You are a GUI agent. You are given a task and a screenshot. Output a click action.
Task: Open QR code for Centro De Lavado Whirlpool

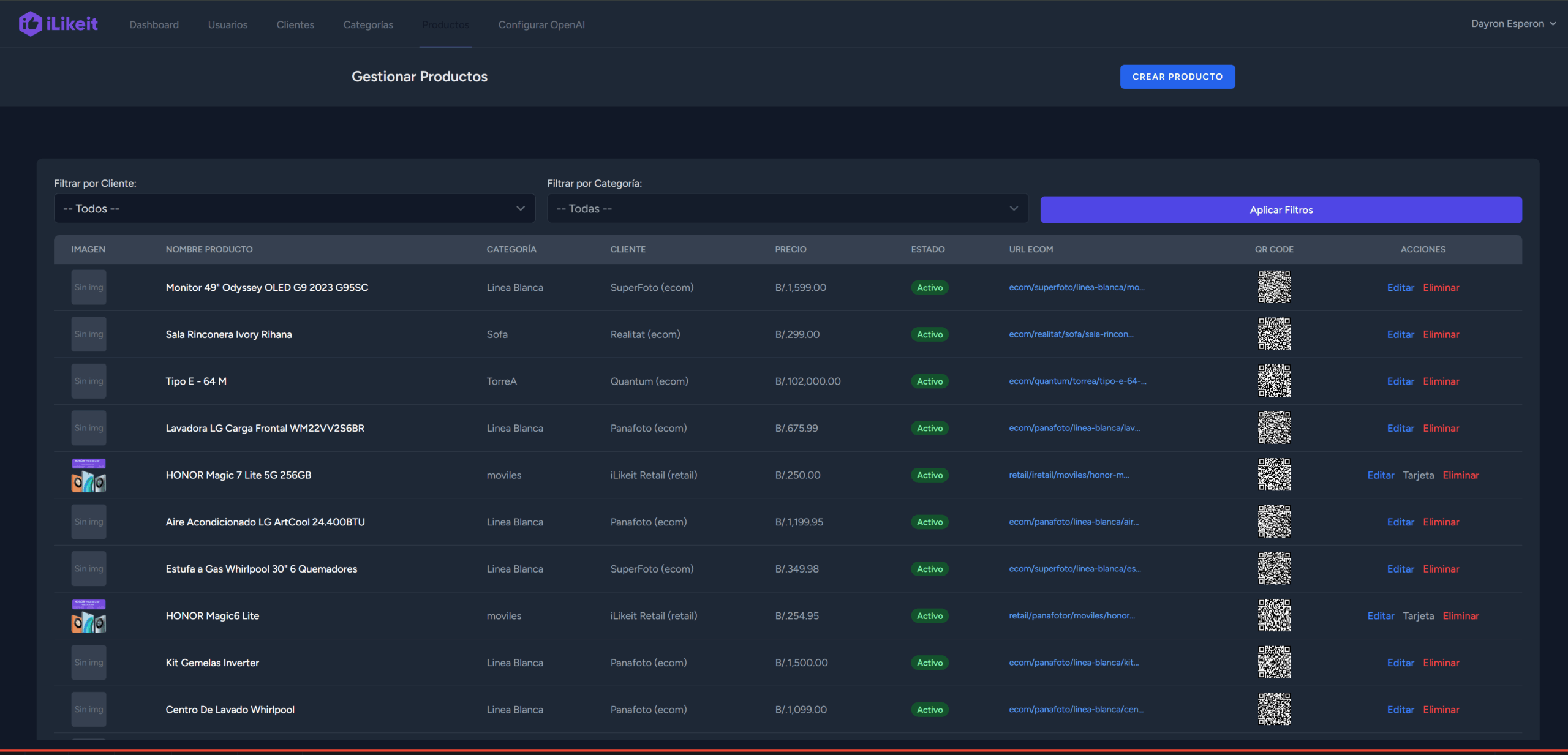[x=1274, y=710]
